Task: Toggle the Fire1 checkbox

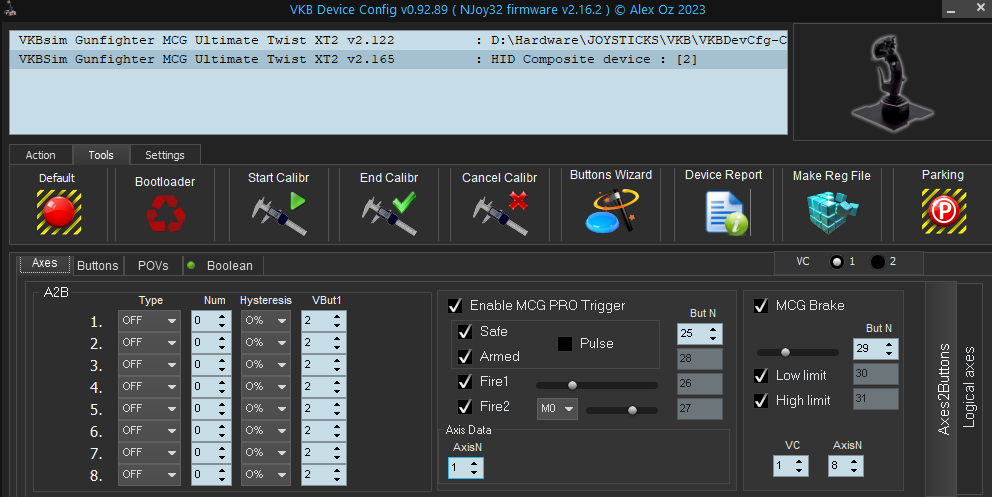Action: [465, 381]
